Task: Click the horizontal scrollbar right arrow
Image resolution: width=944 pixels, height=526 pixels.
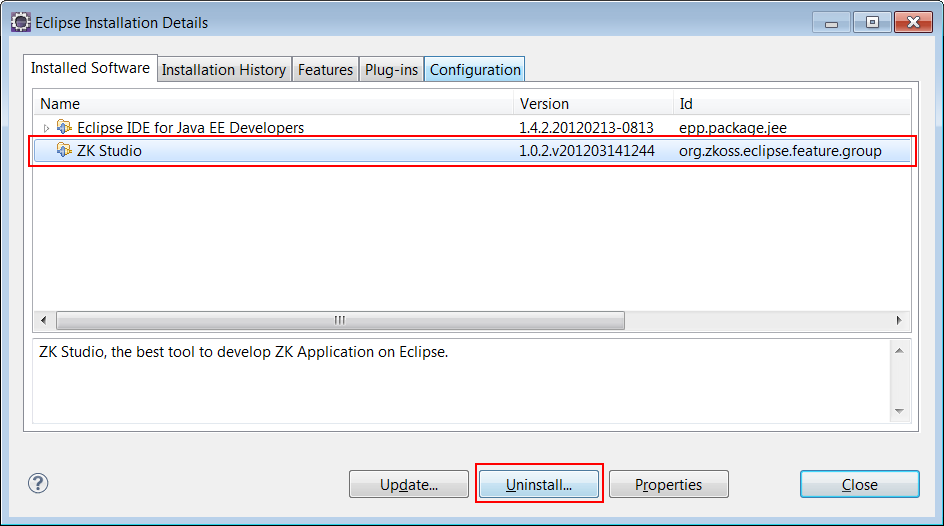Action: 899,320
